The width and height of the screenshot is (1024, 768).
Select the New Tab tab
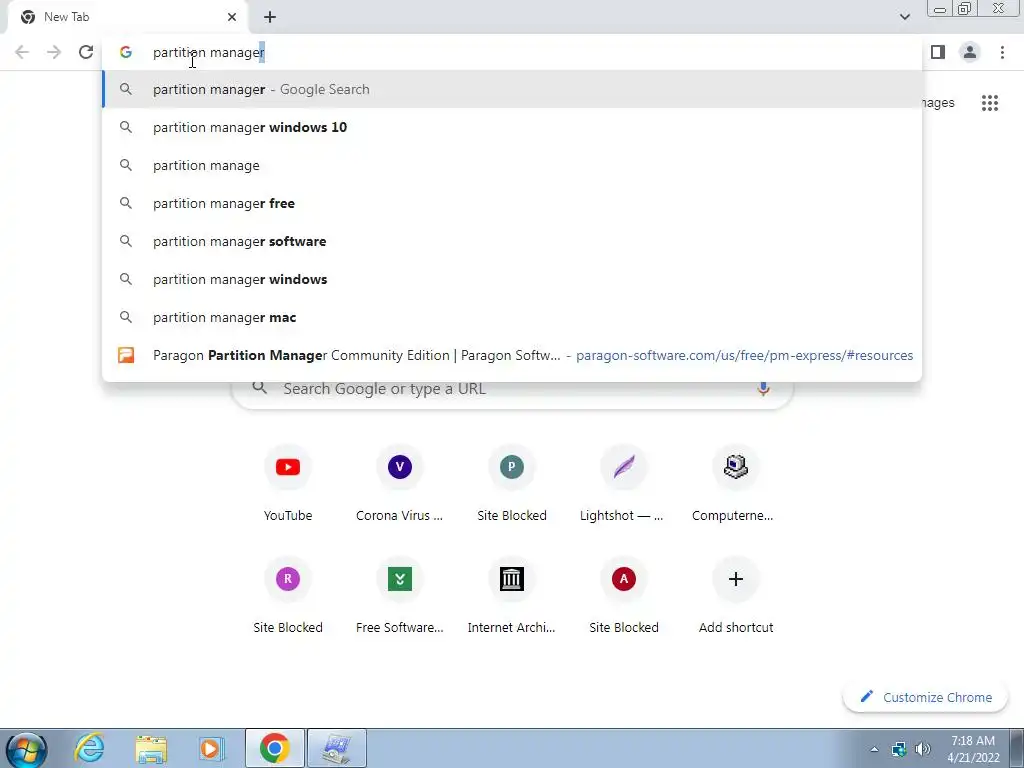[127, 17]
